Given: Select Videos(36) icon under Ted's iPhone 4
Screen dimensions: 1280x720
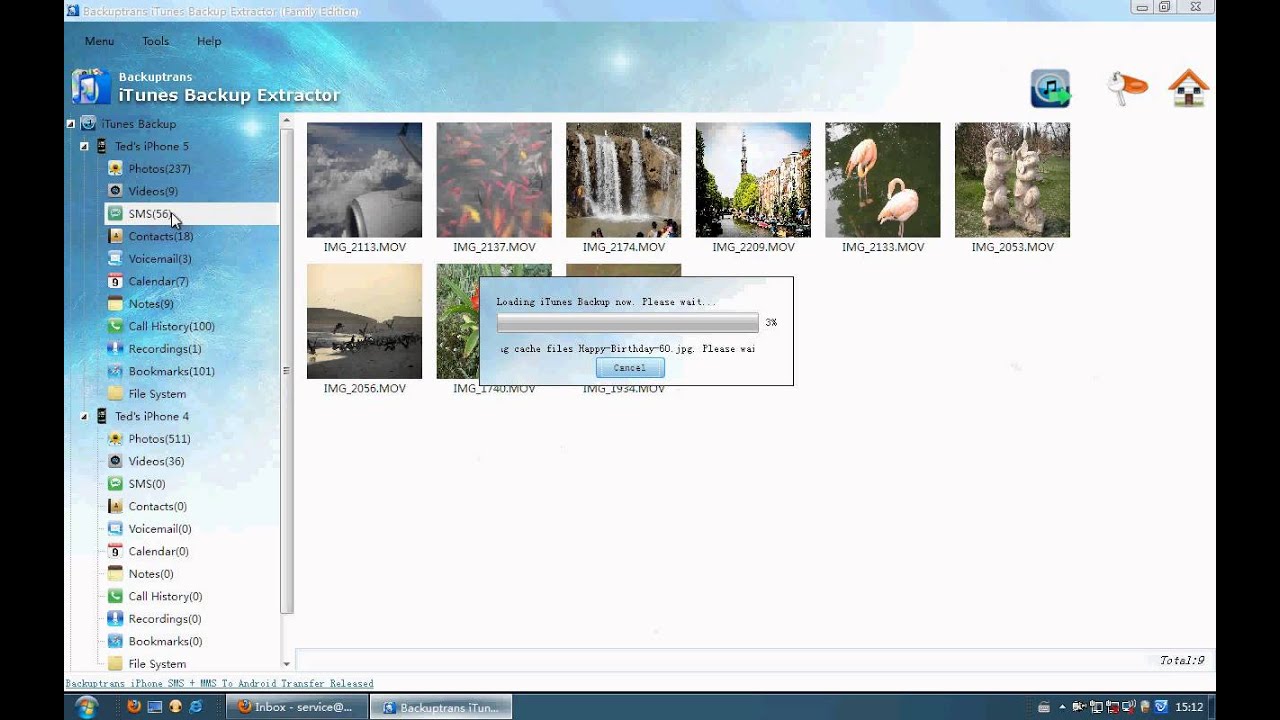Looking at the screenshot, I should click(115, 461).
